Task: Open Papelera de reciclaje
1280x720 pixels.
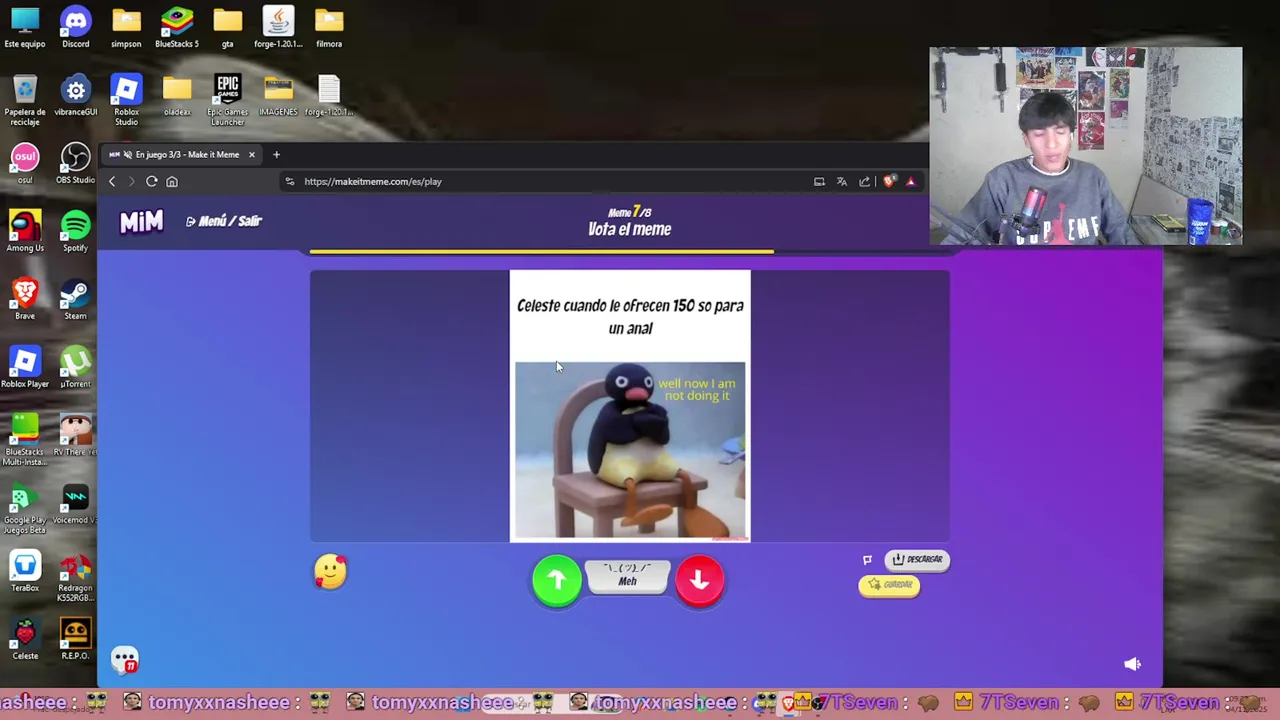Action: [25, 100]
